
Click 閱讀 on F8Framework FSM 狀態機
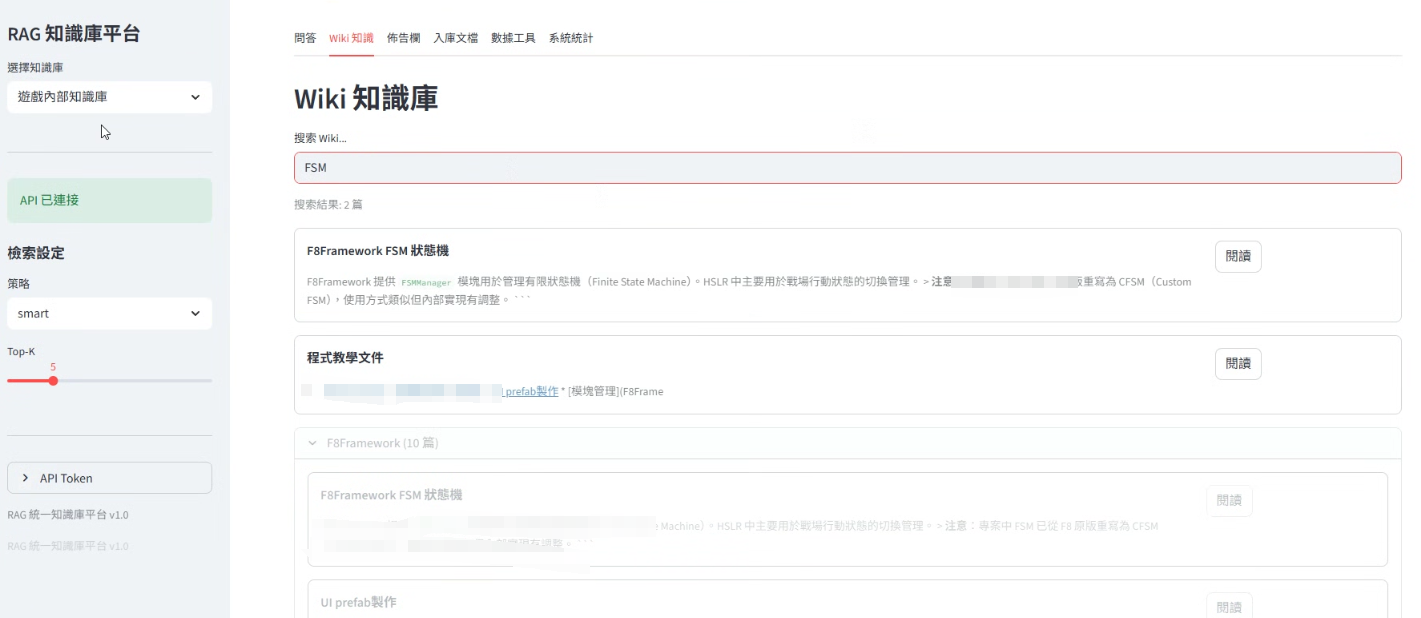pyautogui.click(x=1238, y=256)
